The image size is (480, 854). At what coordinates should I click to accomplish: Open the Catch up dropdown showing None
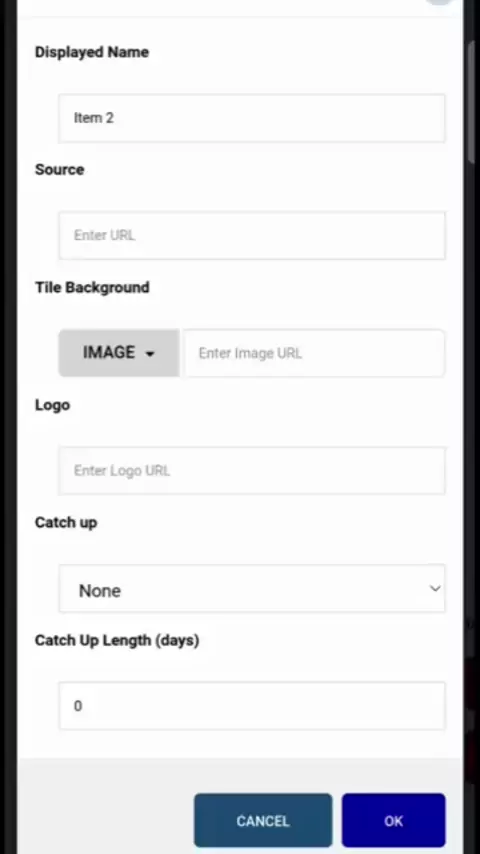click(x=252, y=588)
